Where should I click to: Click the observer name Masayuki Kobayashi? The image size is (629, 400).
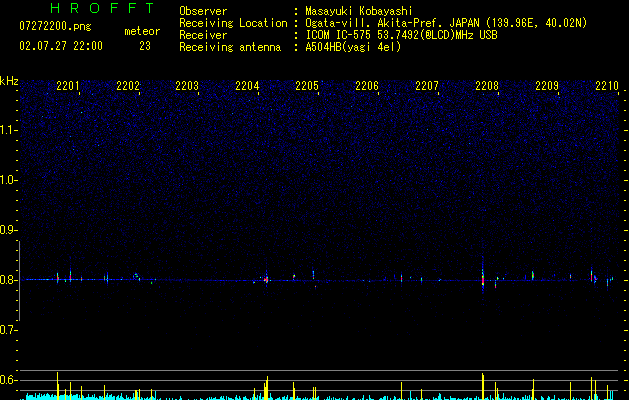pyautogui.click(x=359, y=11)
